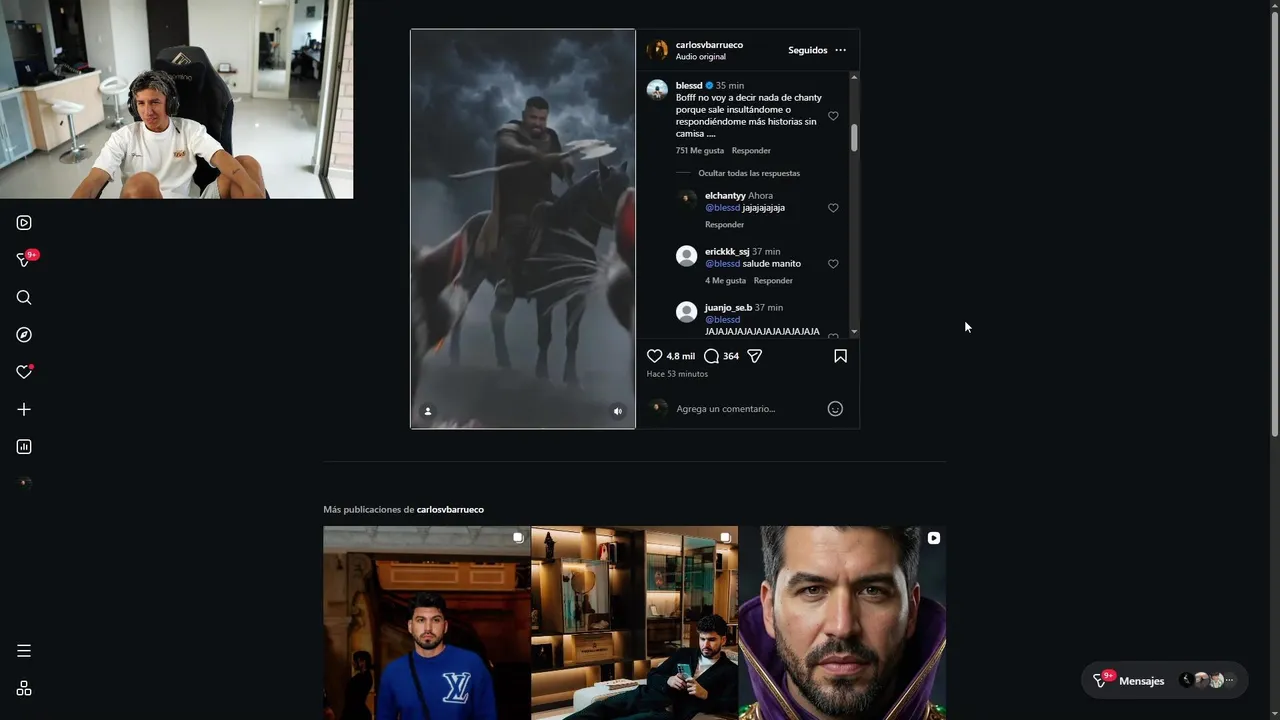The height and width of the screenshot is (720, 1280).
Task: Open Audio original link
Action: click(700, 57)
